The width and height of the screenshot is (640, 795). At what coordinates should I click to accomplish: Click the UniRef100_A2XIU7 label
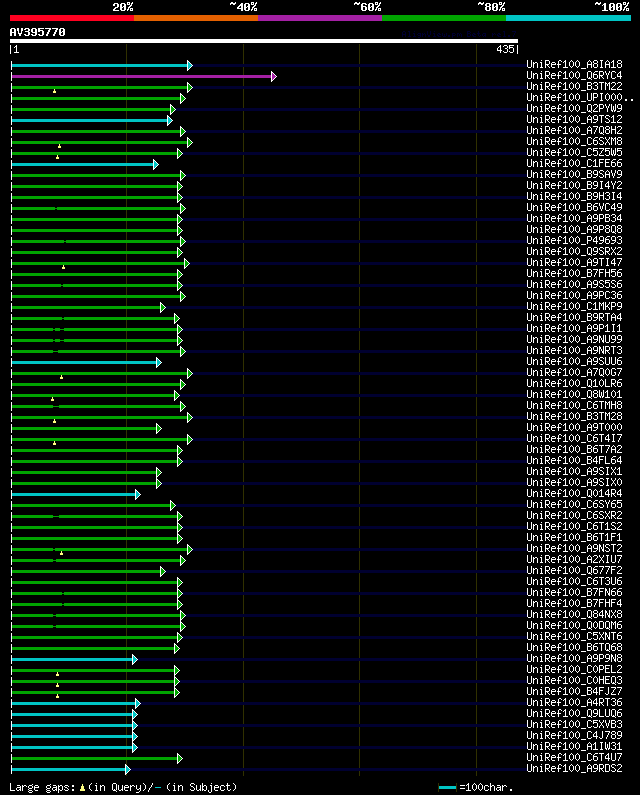(x=574, y=559)
